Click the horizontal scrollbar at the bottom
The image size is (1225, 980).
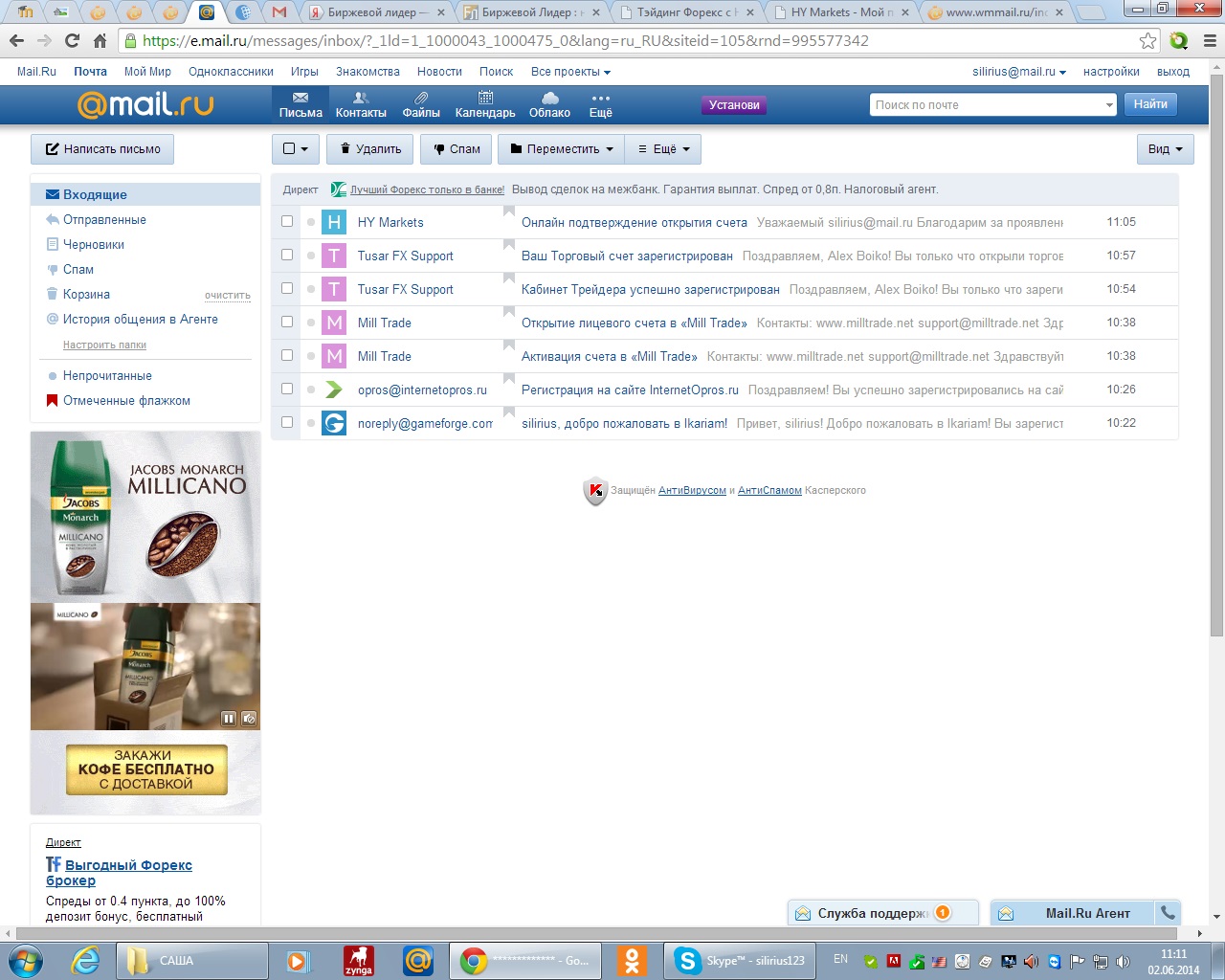click(x=597, y=933)
